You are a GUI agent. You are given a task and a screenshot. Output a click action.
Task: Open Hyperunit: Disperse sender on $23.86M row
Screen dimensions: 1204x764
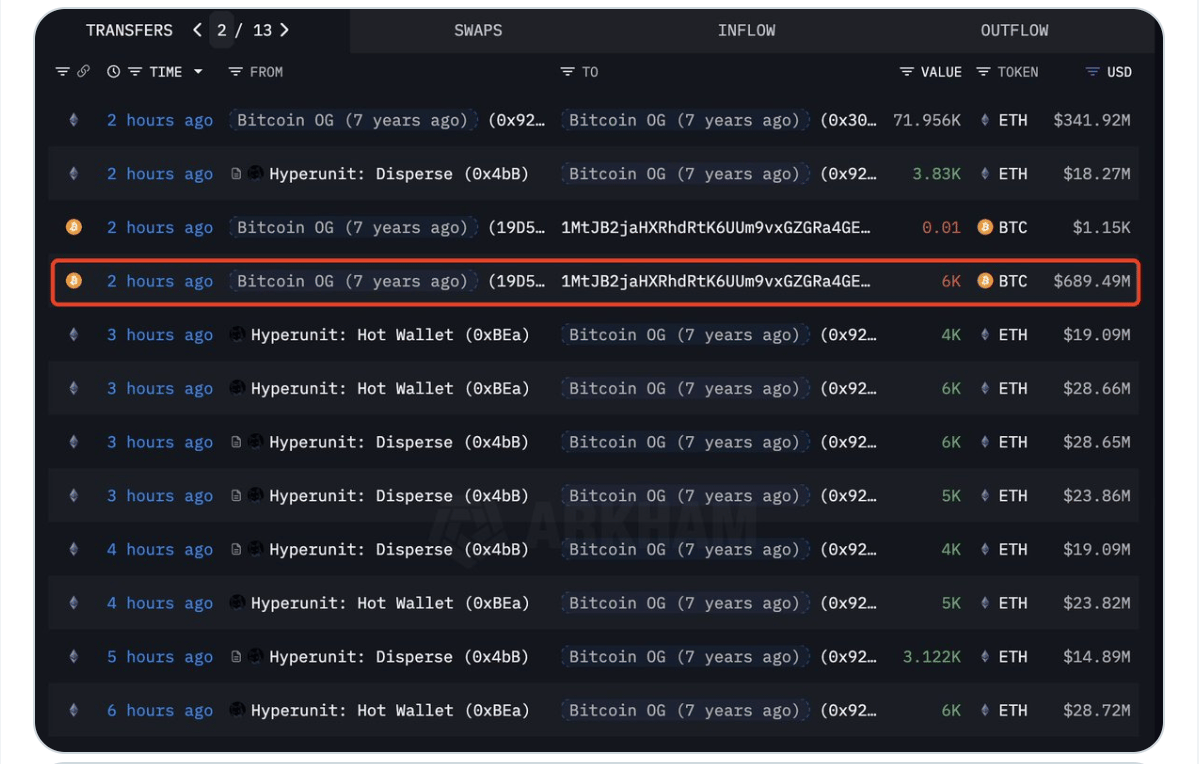(399, 496)
